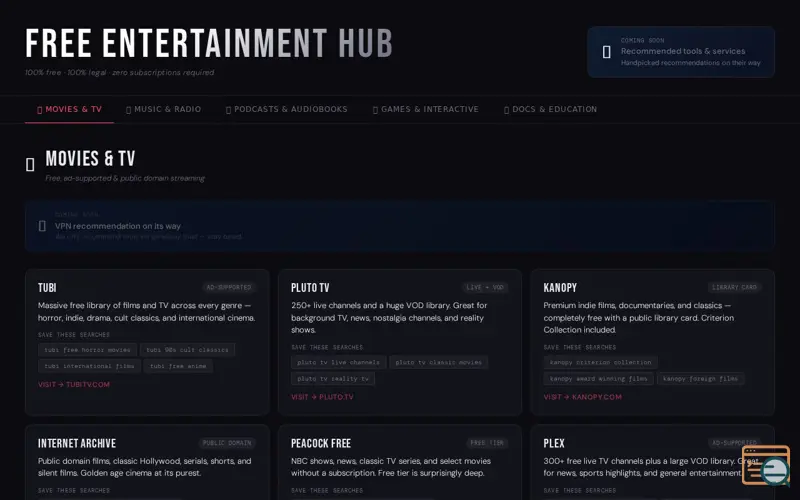The width and height of the screenshot is (800, 500).
Task: Visit the pluto.tv link
Action: coord(322,397)
